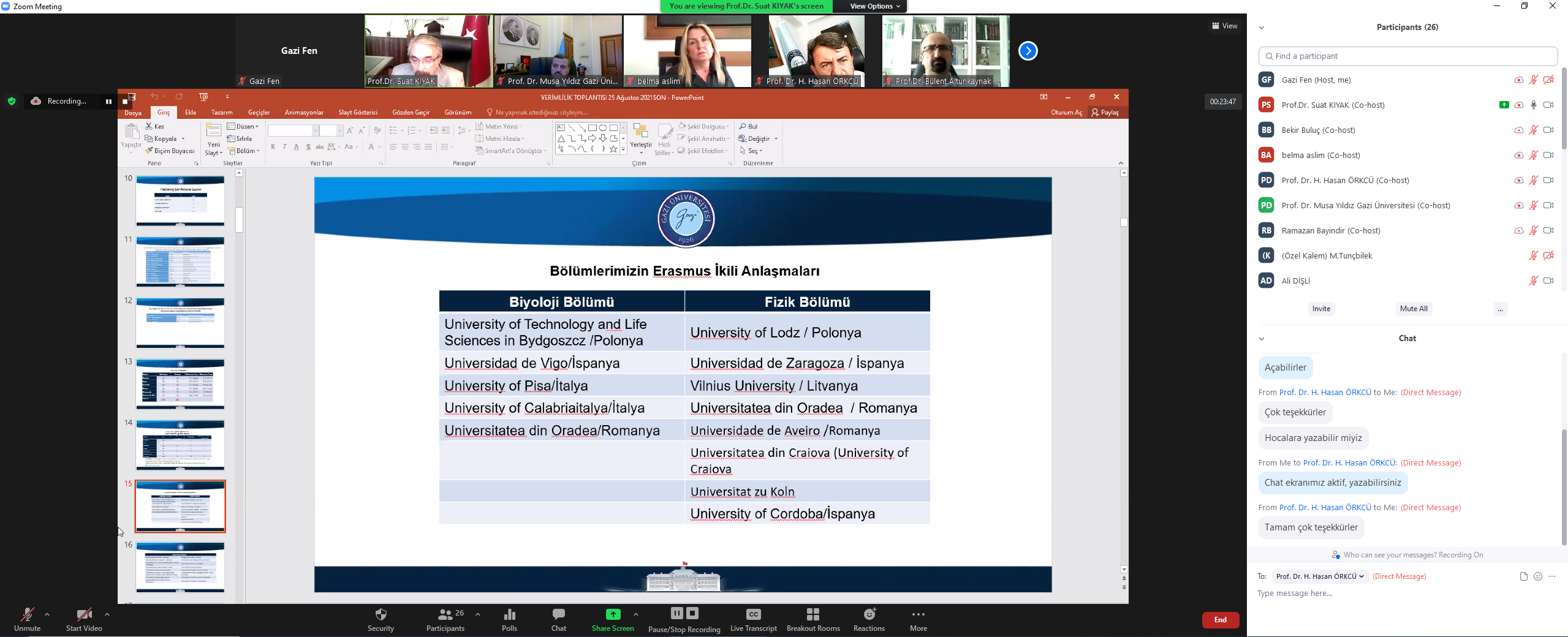Open Breakout Rooms icon
The image size is (1568, 637).
(x=813, y=614)
